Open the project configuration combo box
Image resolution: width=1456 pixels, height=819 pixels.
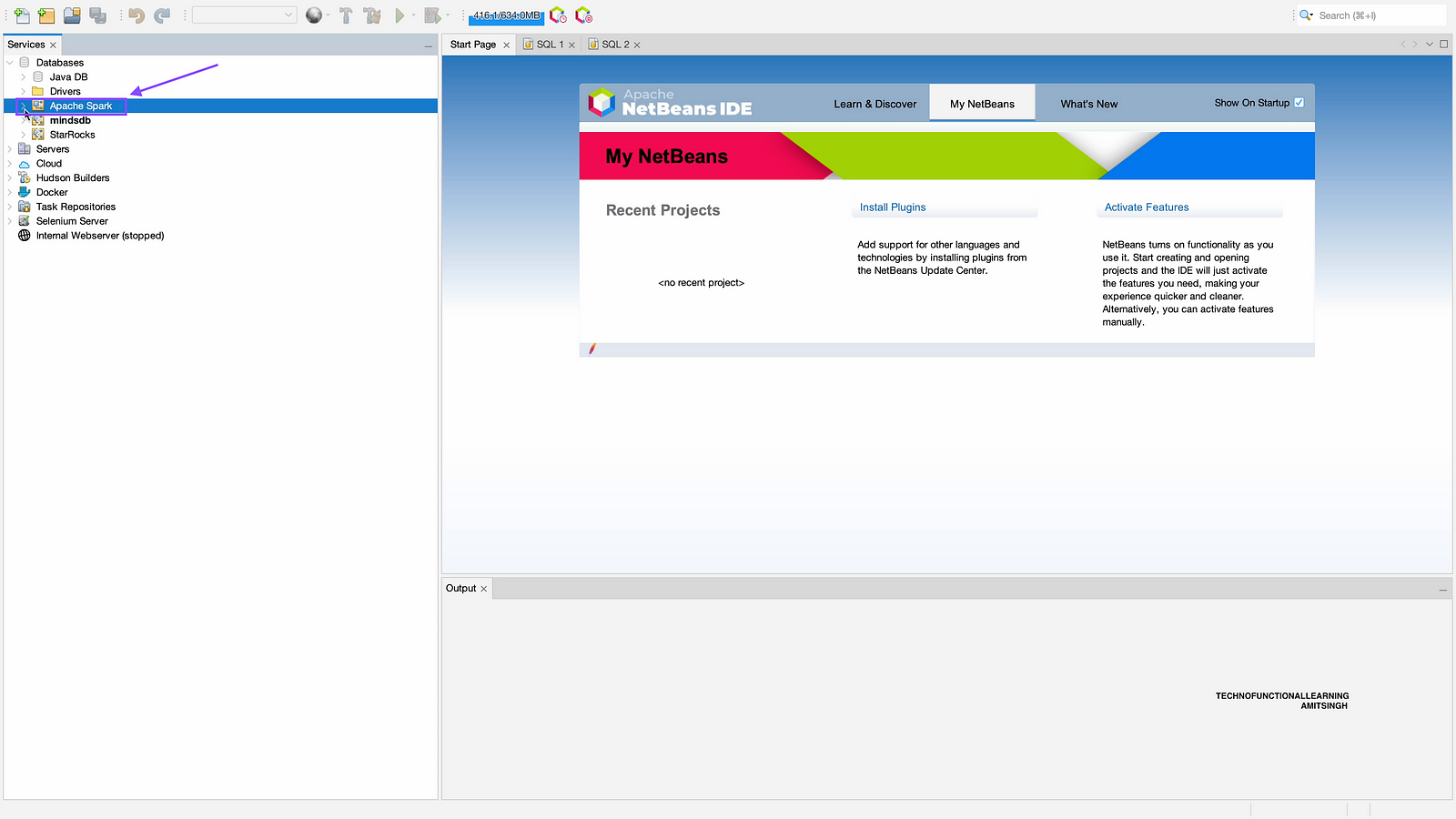click(x=244, y=15)
